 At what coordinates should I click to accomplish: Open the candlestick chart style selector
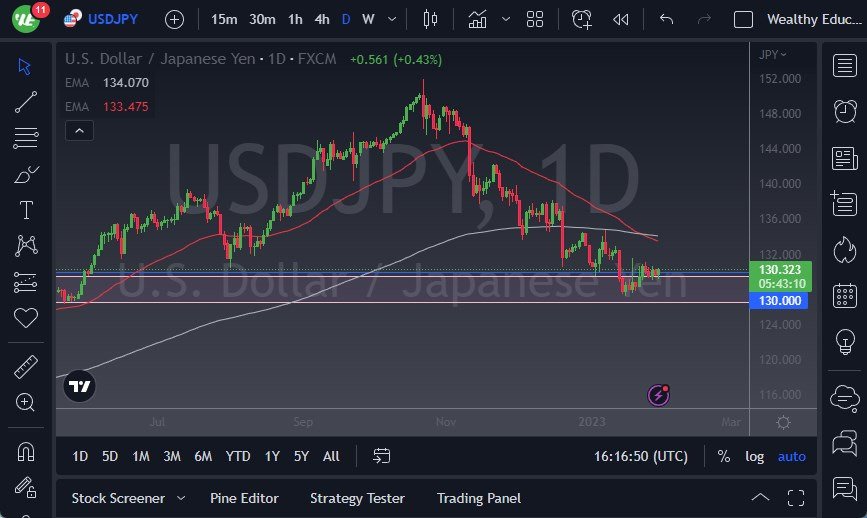431,19
